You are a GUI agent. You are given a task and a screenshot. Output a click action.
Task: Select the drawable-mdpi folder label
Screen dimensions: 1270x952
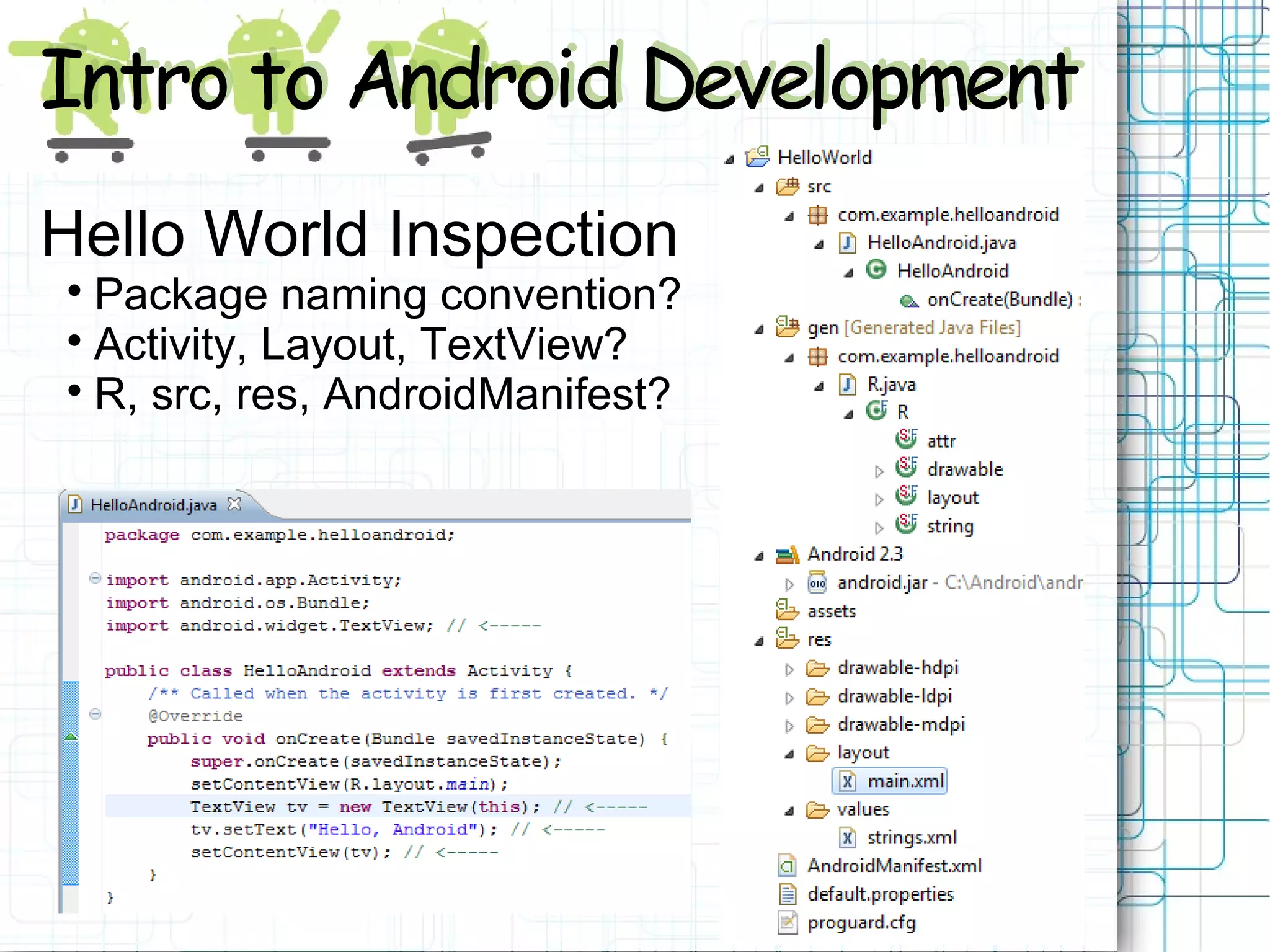point(901,725)
